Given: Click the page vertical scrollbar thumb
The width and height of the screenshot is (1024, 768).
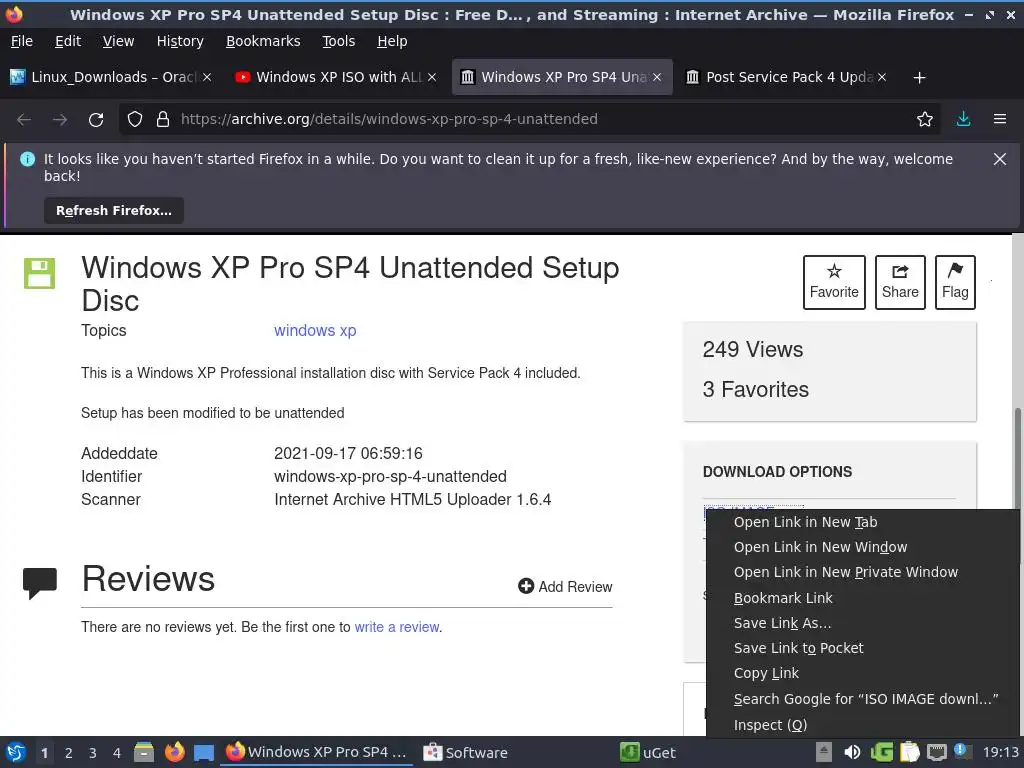Looking at the screenshot, I should coord(1017,460).
